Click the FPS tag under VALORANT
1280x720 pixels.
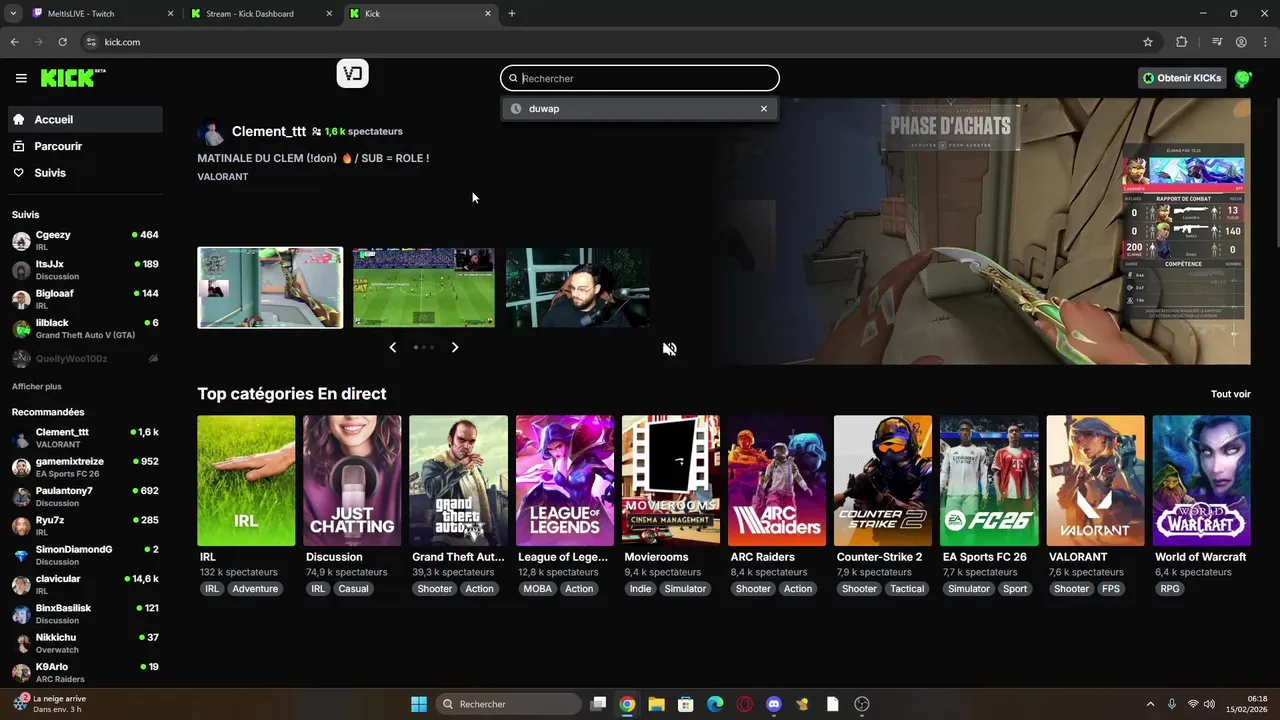[x=1111, y=589]
